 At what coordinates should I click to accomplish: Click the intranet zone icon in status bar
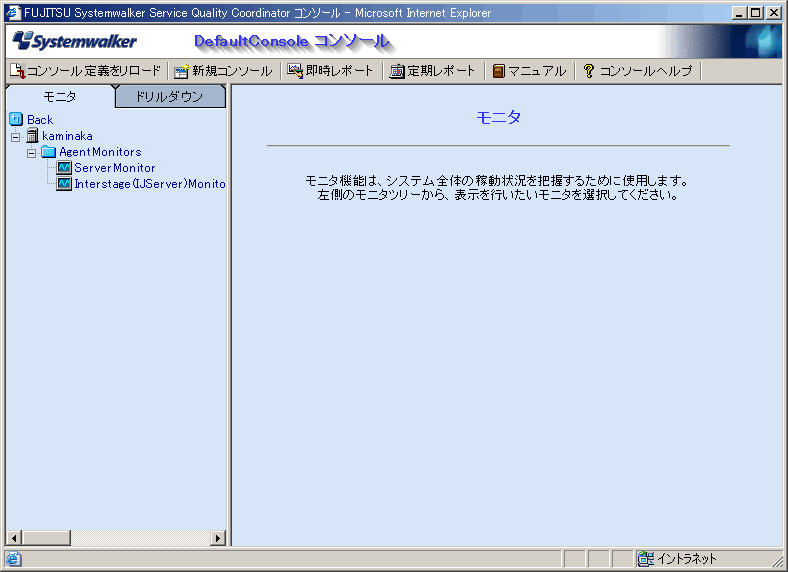click(646, 558)
